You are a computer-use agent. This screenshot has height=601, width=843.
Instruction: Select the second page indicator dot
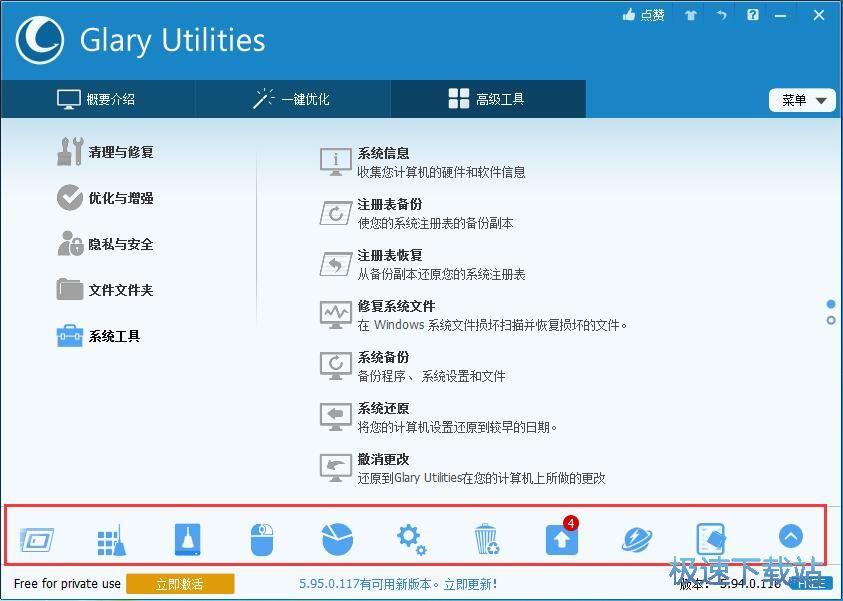831,320
